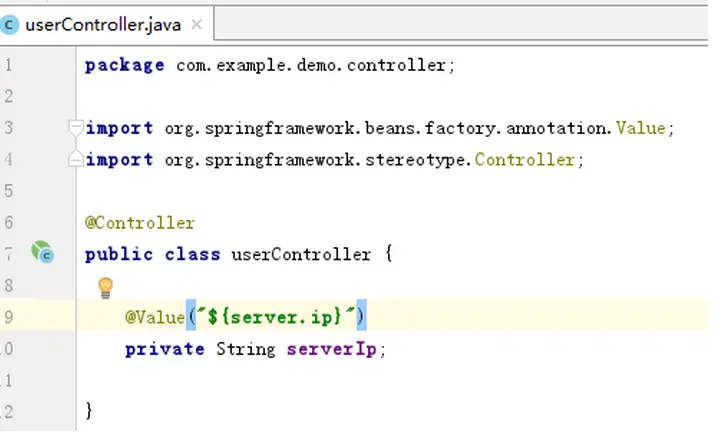
Task: Click the @Controller annotation on line 6
Action: [x=140, y=223]
